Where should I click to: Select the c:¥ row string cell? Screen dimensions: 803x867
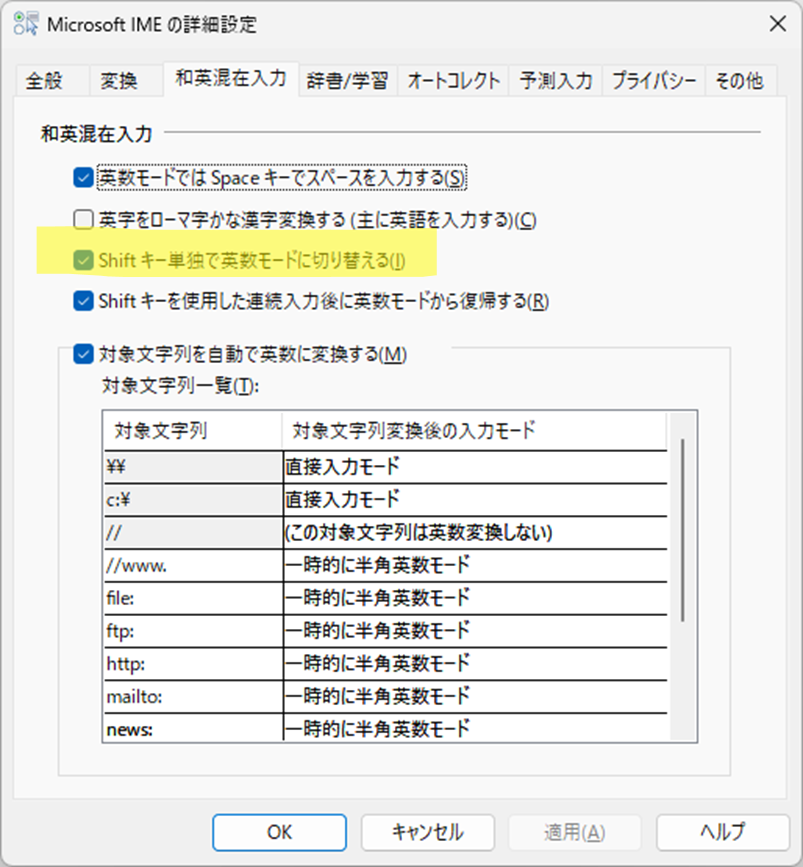point(194,500)
